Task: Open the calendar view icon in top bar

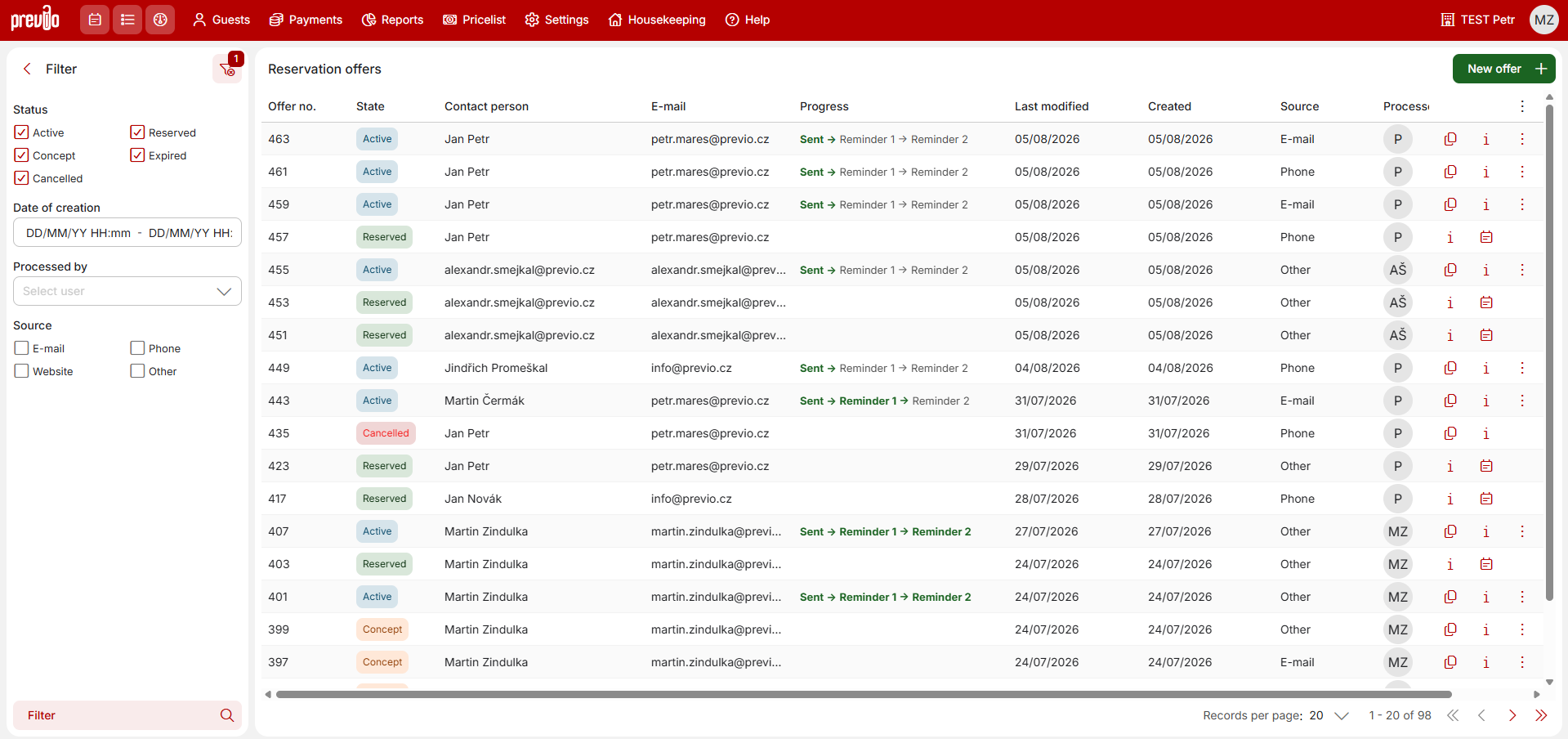Action: coord(95,20)
